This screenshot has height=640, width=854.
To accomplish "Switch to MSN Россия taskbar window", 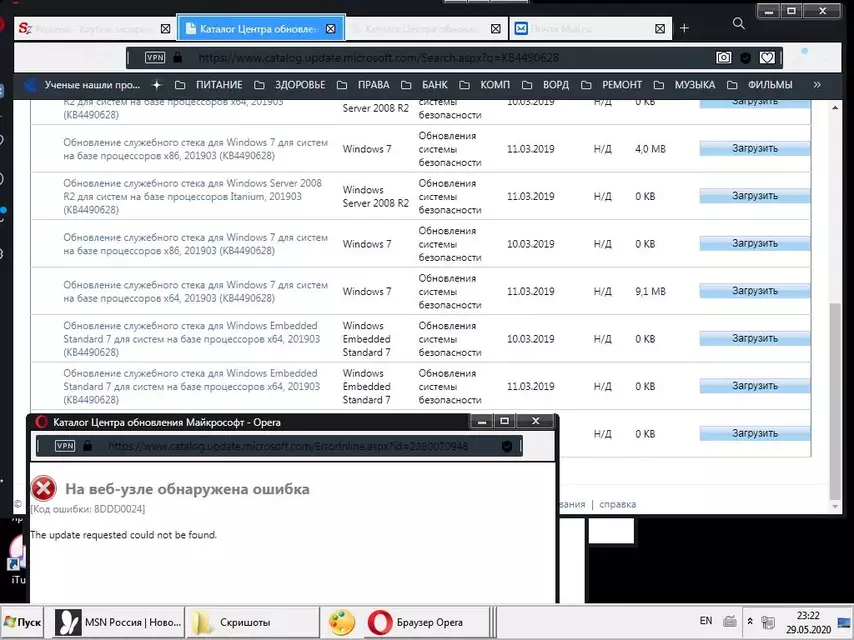I will click(x=119, y=622).
